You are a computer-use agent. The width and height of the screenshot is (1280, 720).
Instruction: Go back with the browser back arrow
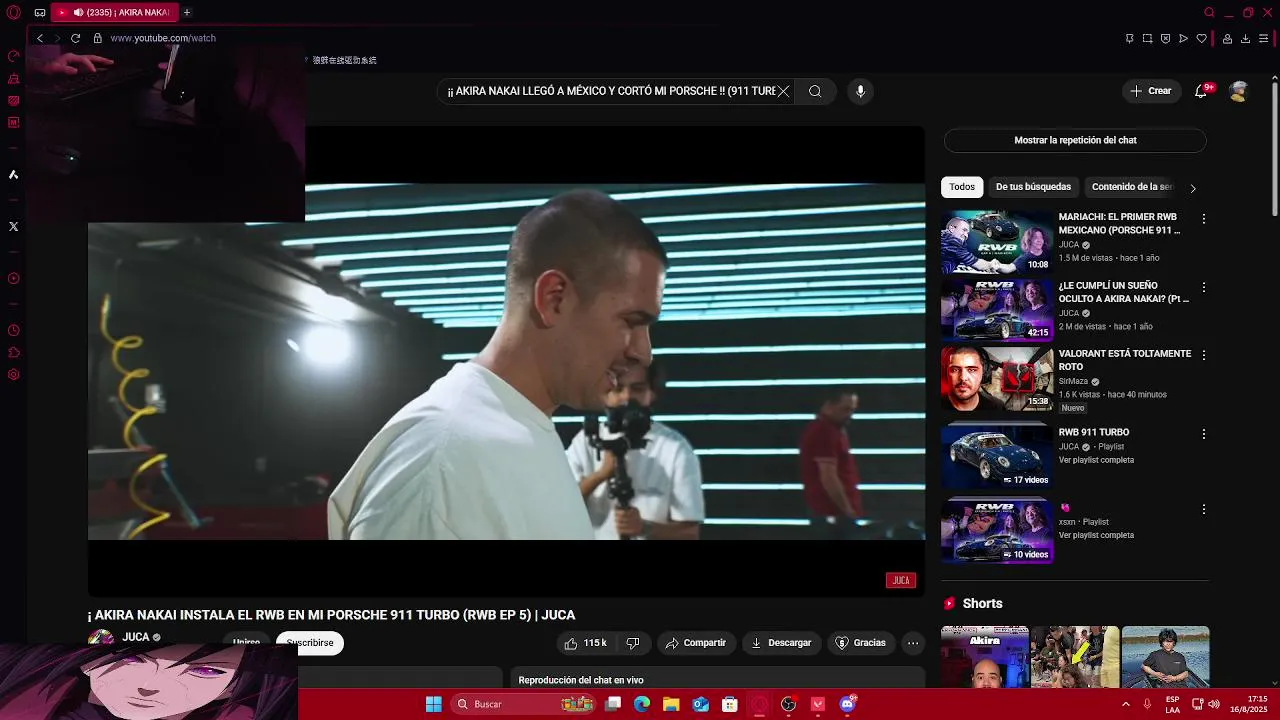pos(40,38)
